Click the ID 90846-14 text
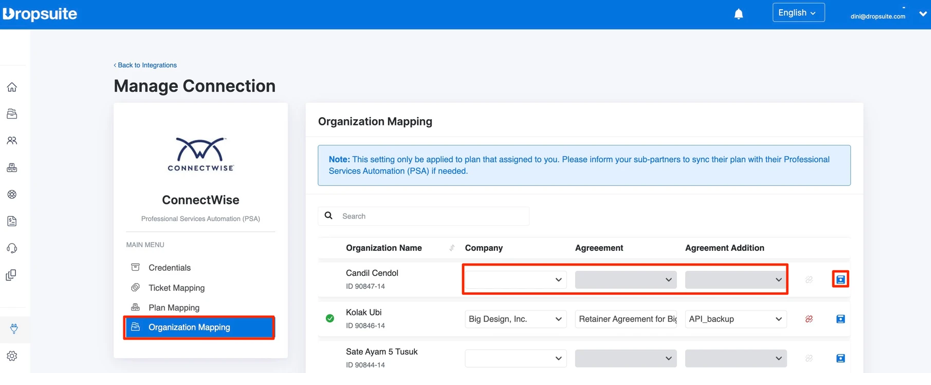 tap(366, 326)
